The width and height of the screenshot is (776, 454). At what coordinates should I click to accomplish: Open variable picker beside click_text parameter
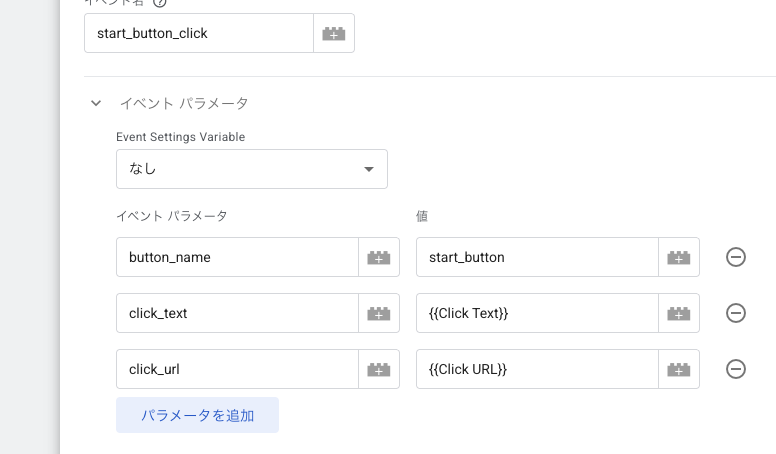point(379,313)
